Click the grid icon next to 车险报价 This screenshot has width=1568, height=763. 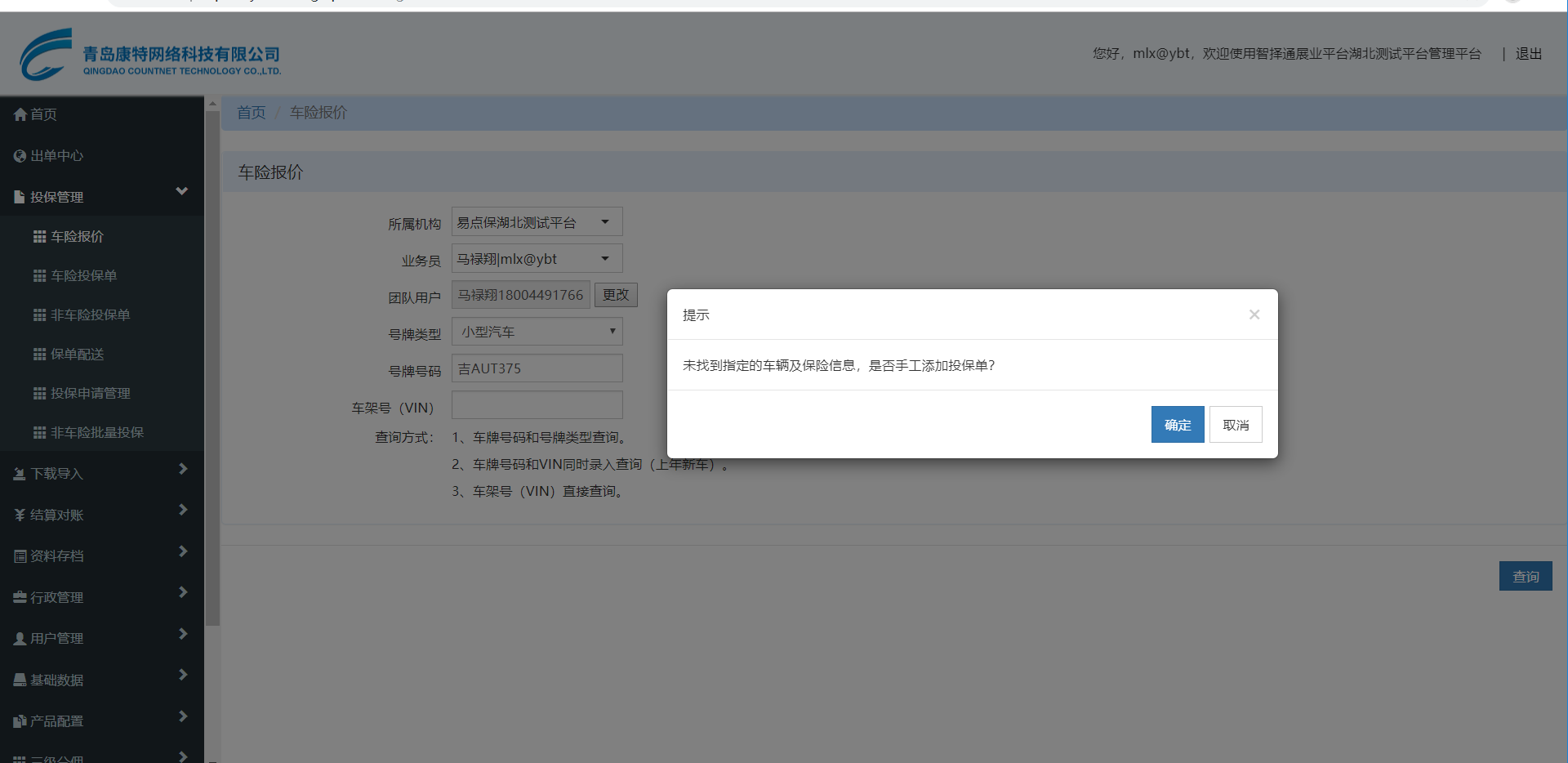point(39,236)
